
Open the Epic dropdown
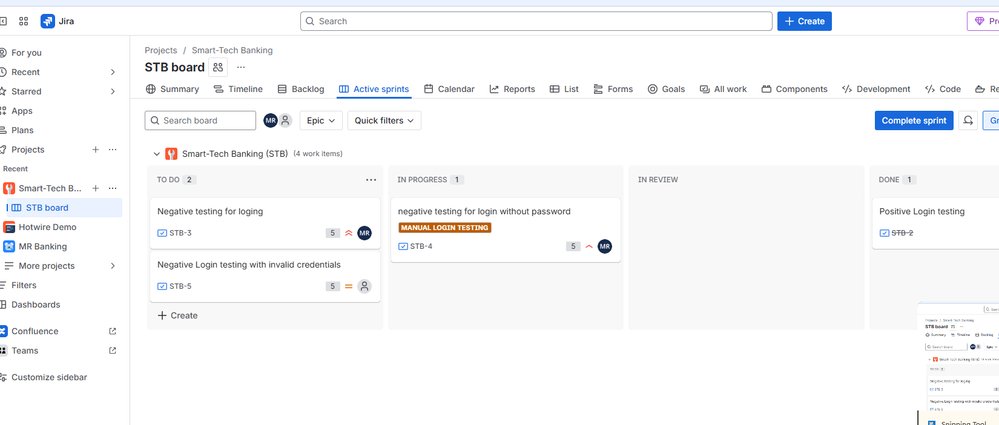tap(321, 120)
